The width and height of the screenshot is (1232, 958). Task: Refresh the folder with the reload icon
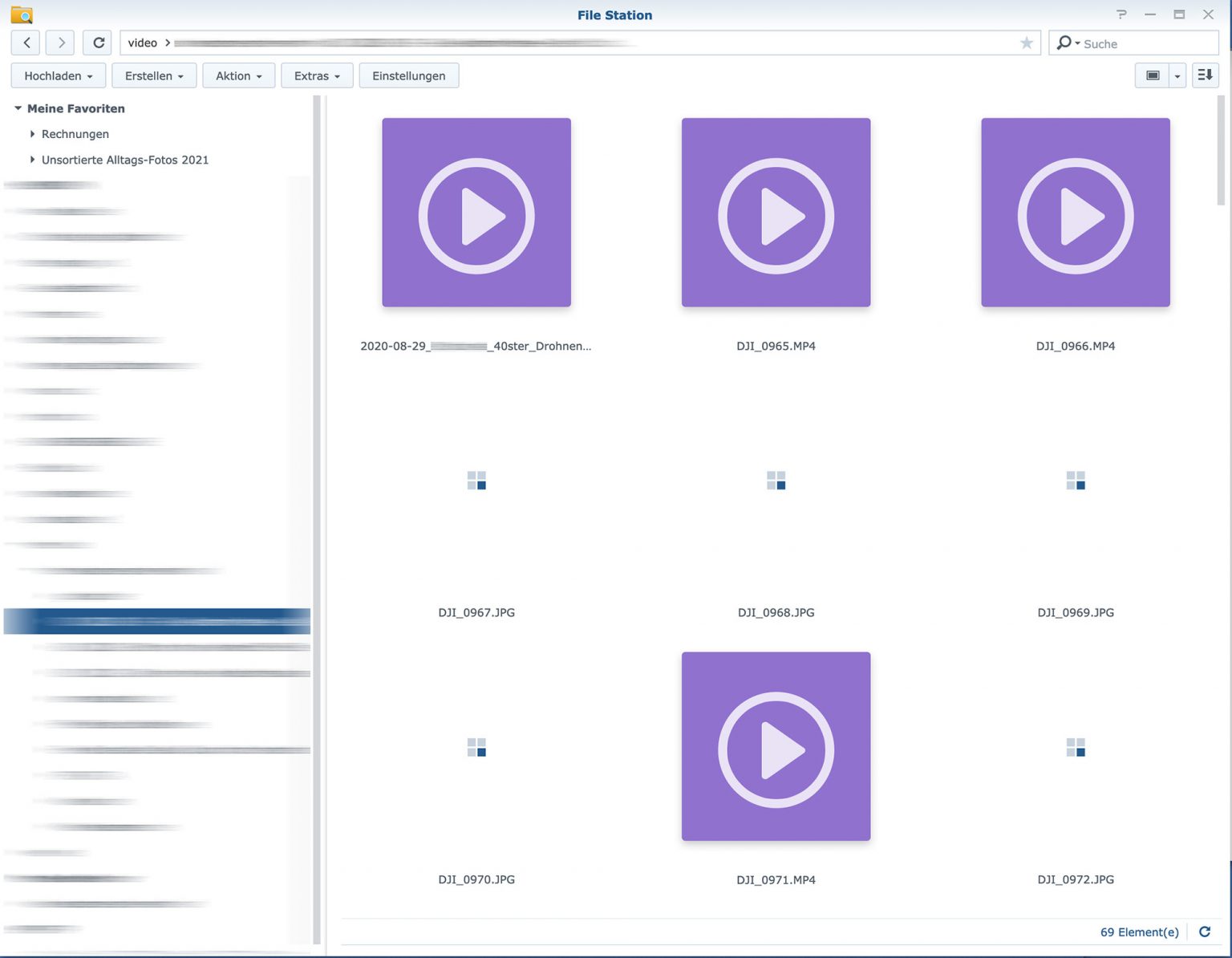click(x=97, y=43)
